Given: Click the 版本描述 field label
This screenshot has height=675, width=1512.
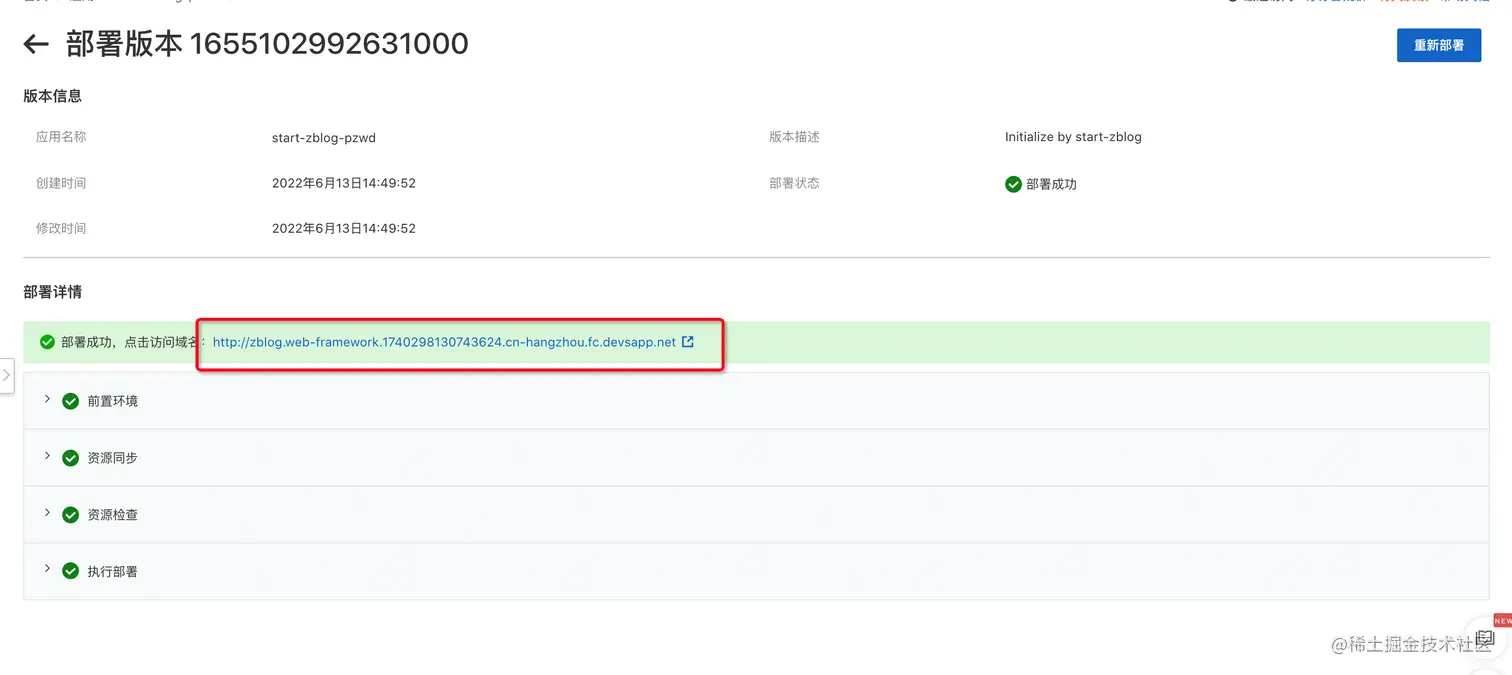Looking at the screenshot, I should point(794,137).
